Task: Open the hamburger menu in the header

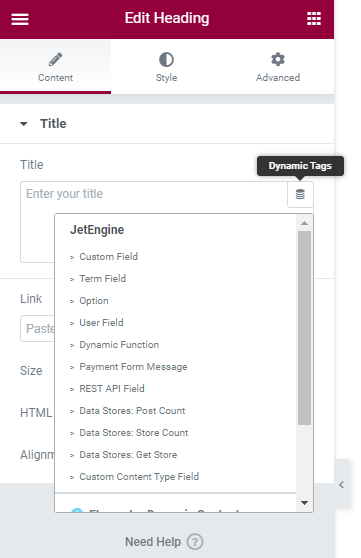Action: [x=20, y=19]
